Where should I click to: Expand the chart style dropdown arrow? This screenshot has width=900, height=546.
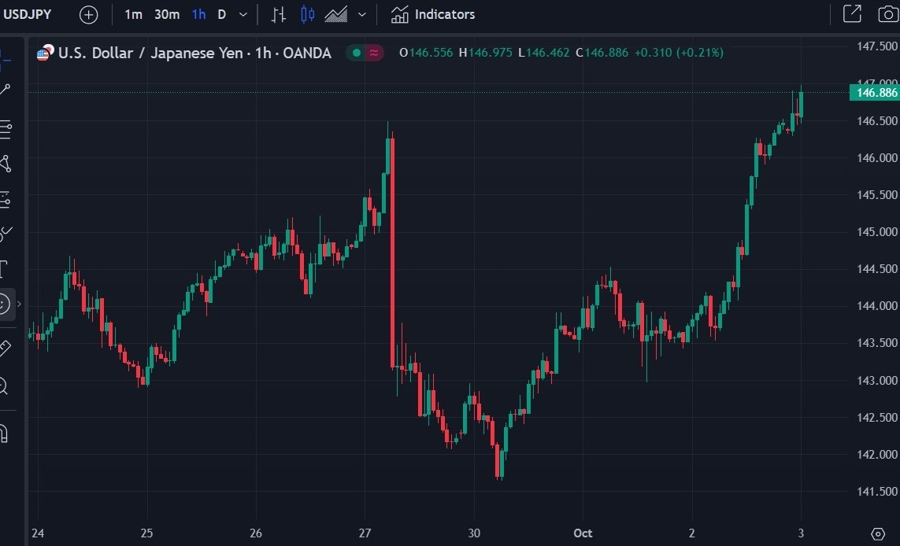tap(362, 15)
